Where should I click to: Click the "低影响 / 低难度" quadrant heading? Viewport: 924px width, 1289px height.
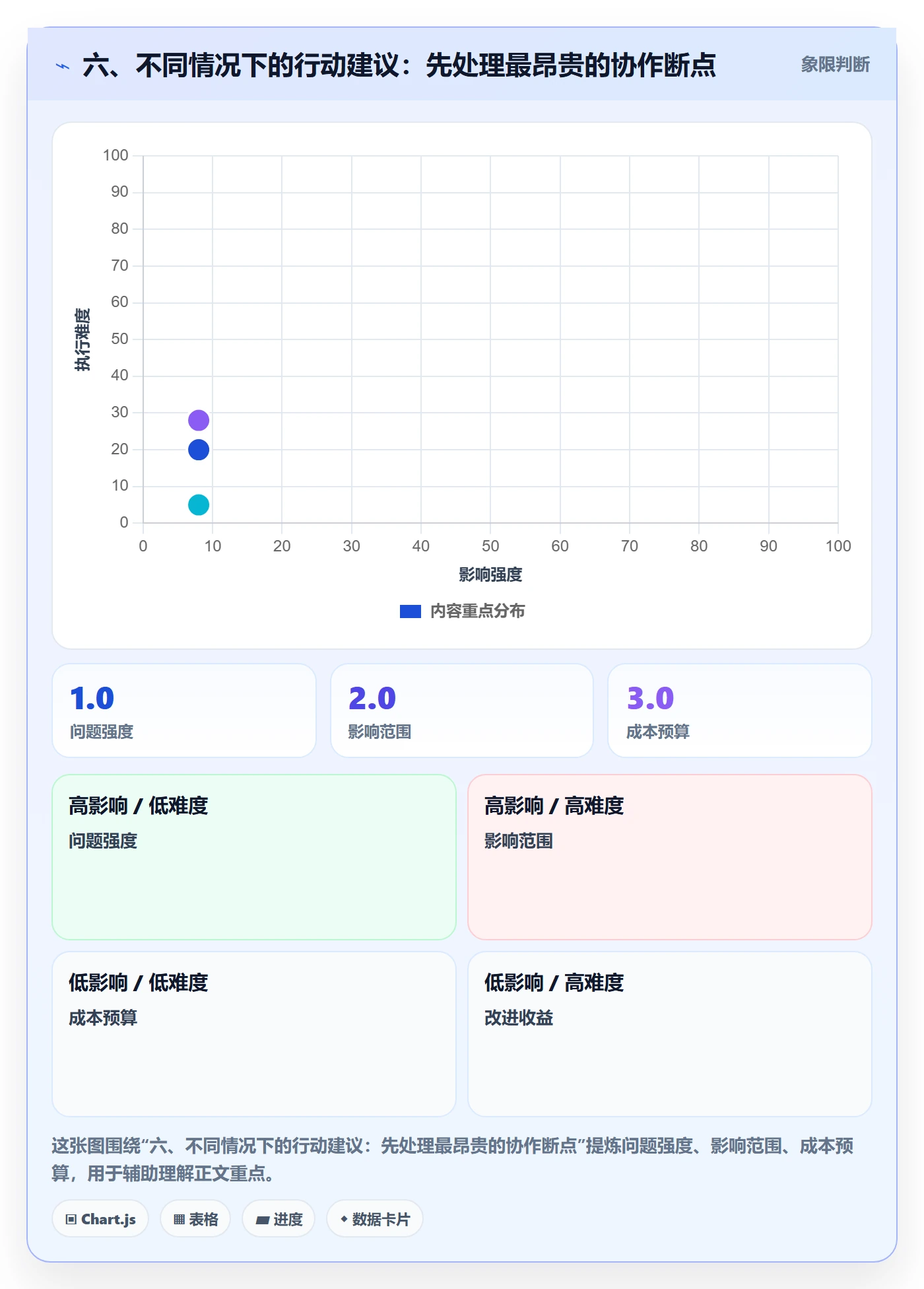pos(139,983)
